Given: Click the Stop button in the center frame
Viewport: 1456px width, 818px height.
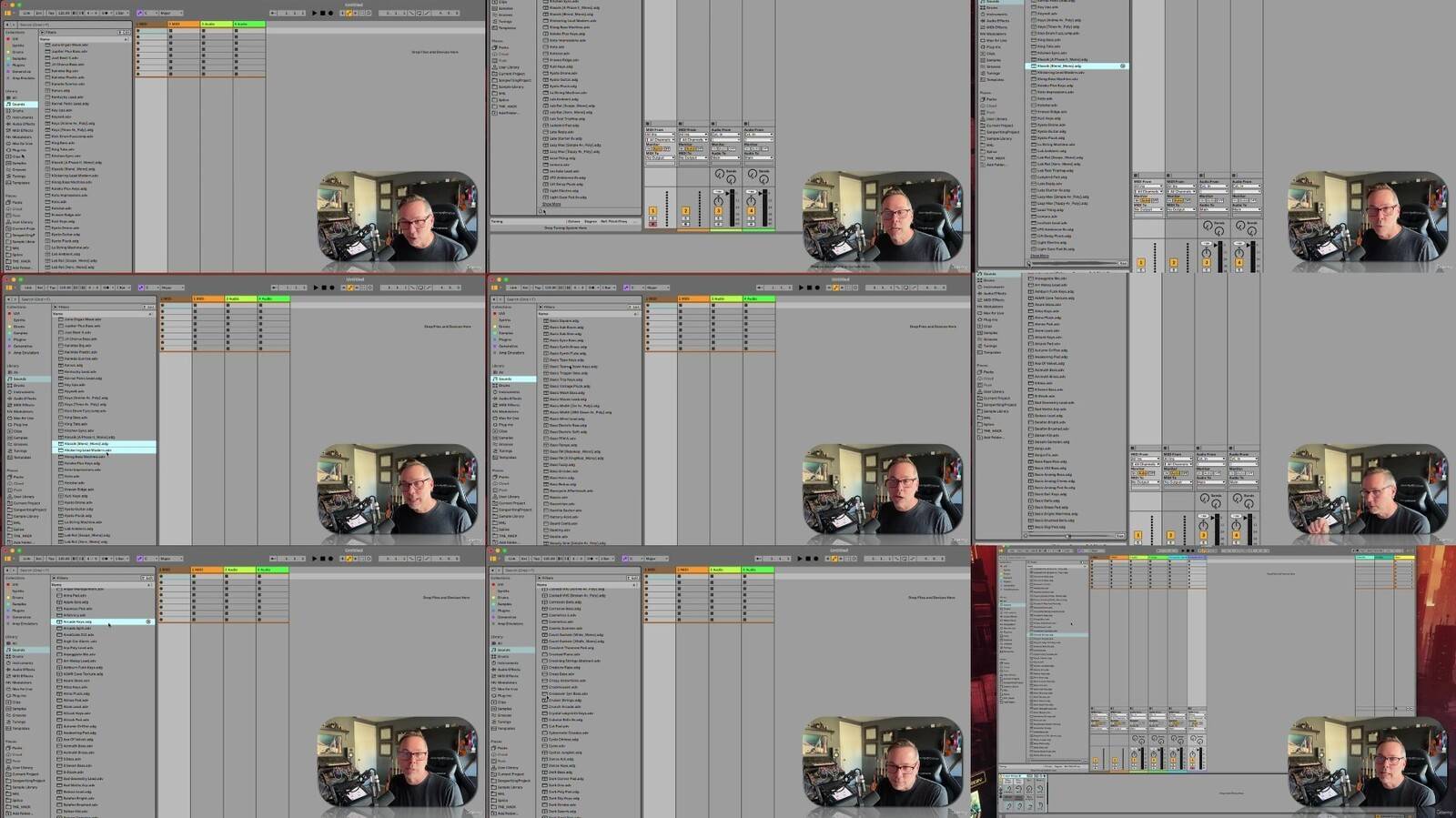Looking at the screenshot, I should pyautogui.click(x=808, y=288).
